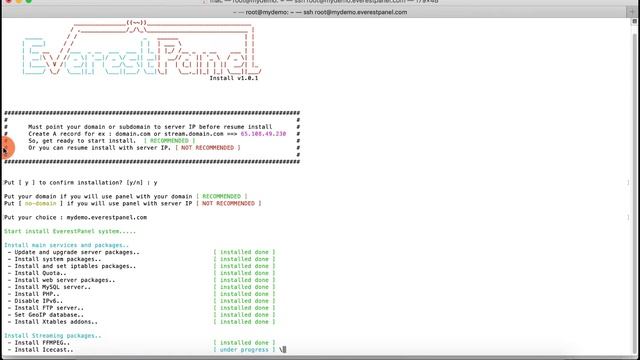640x360 pixels.
Task: Click the typed domain mydemo.everestpanel.com
Action: [107, 217]
